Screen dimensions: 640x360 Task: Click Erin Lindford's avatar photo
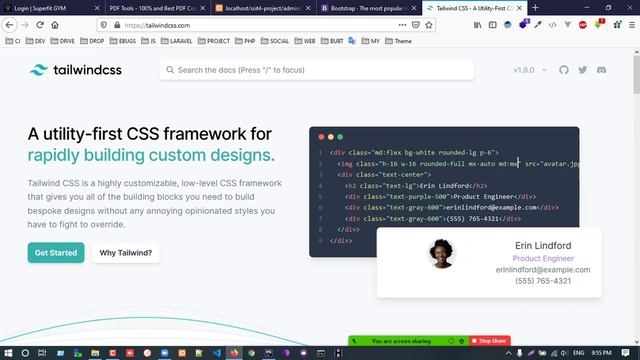click(441, 253)
